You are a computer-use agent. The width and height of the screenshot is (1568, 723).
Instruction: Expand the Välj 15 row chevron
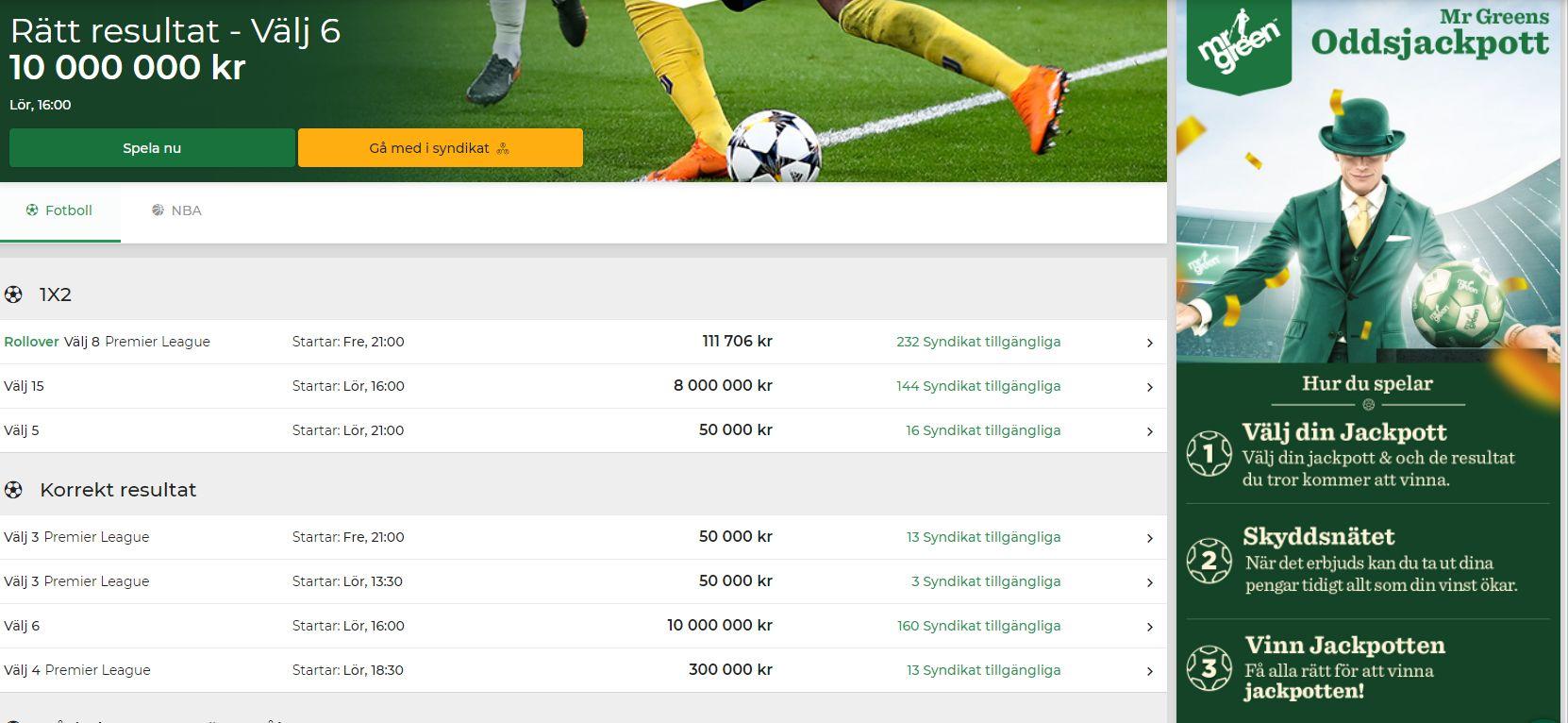coord(1149,387)
